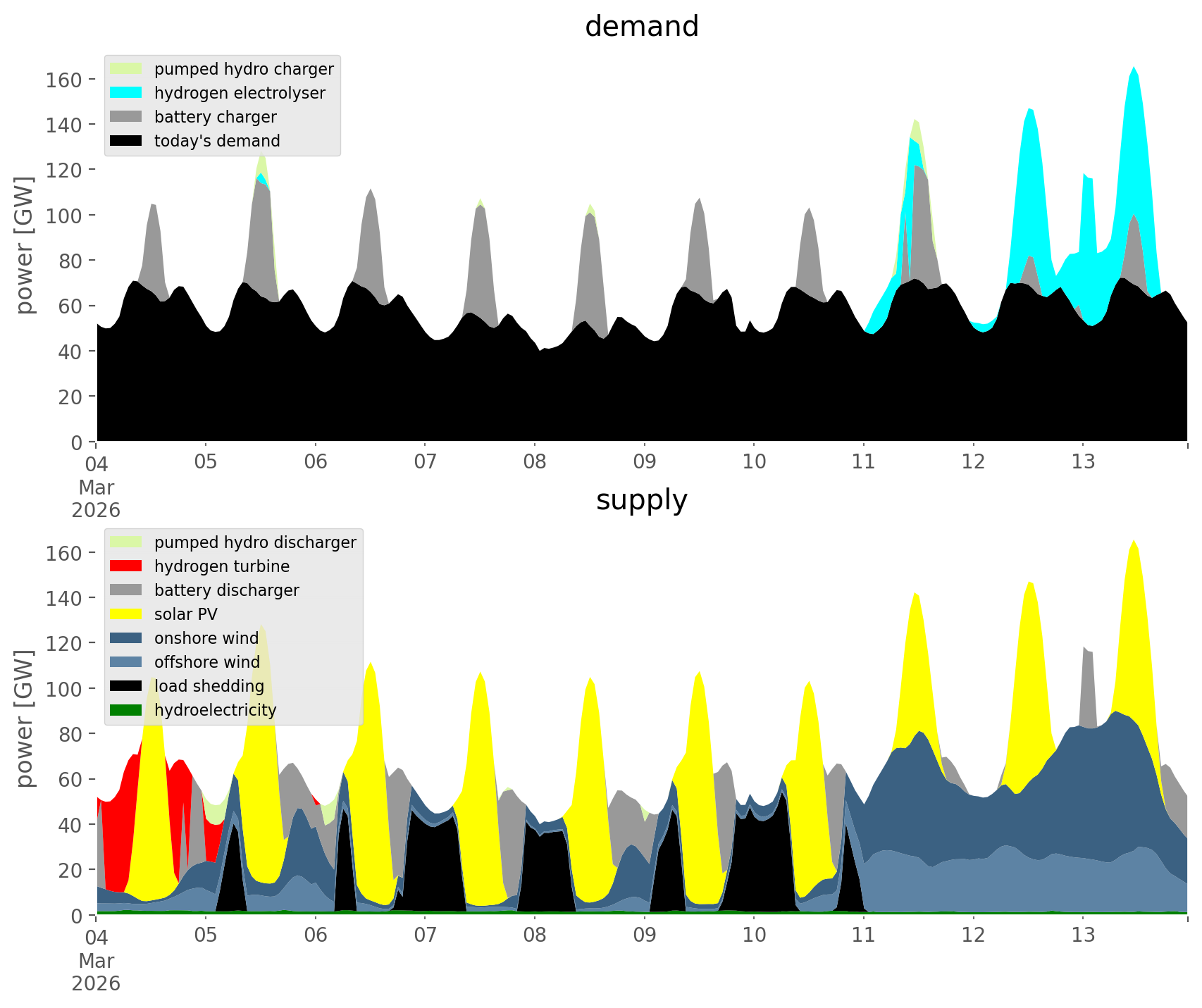Click the offshore wind legend swatch
This screenshot has width=1202, height=1008.
[x=126, y=662]
